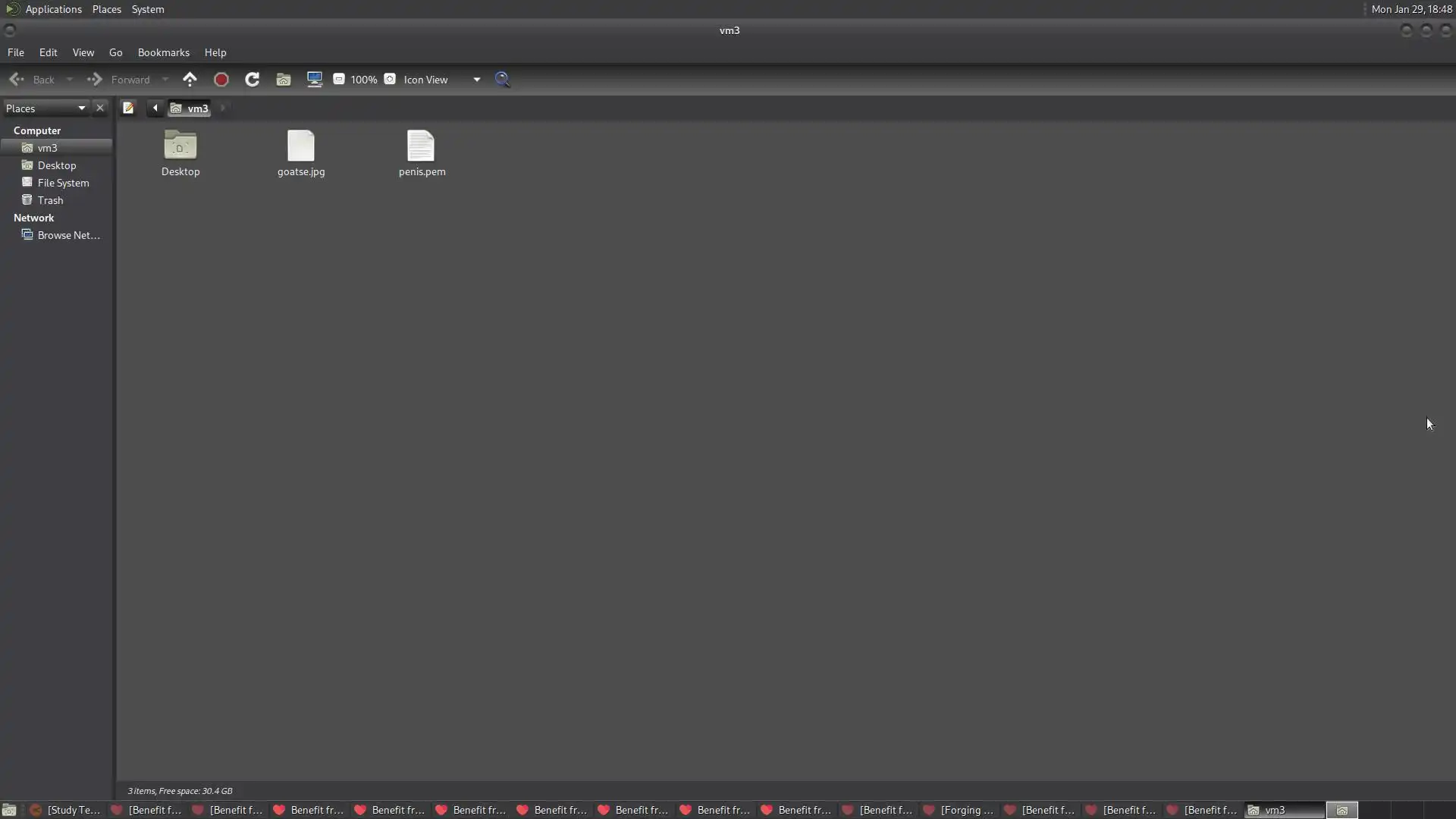Expand the Places sidebar selector dropdown
Screen dimensions: 1456x819
[x=81, y=108]
